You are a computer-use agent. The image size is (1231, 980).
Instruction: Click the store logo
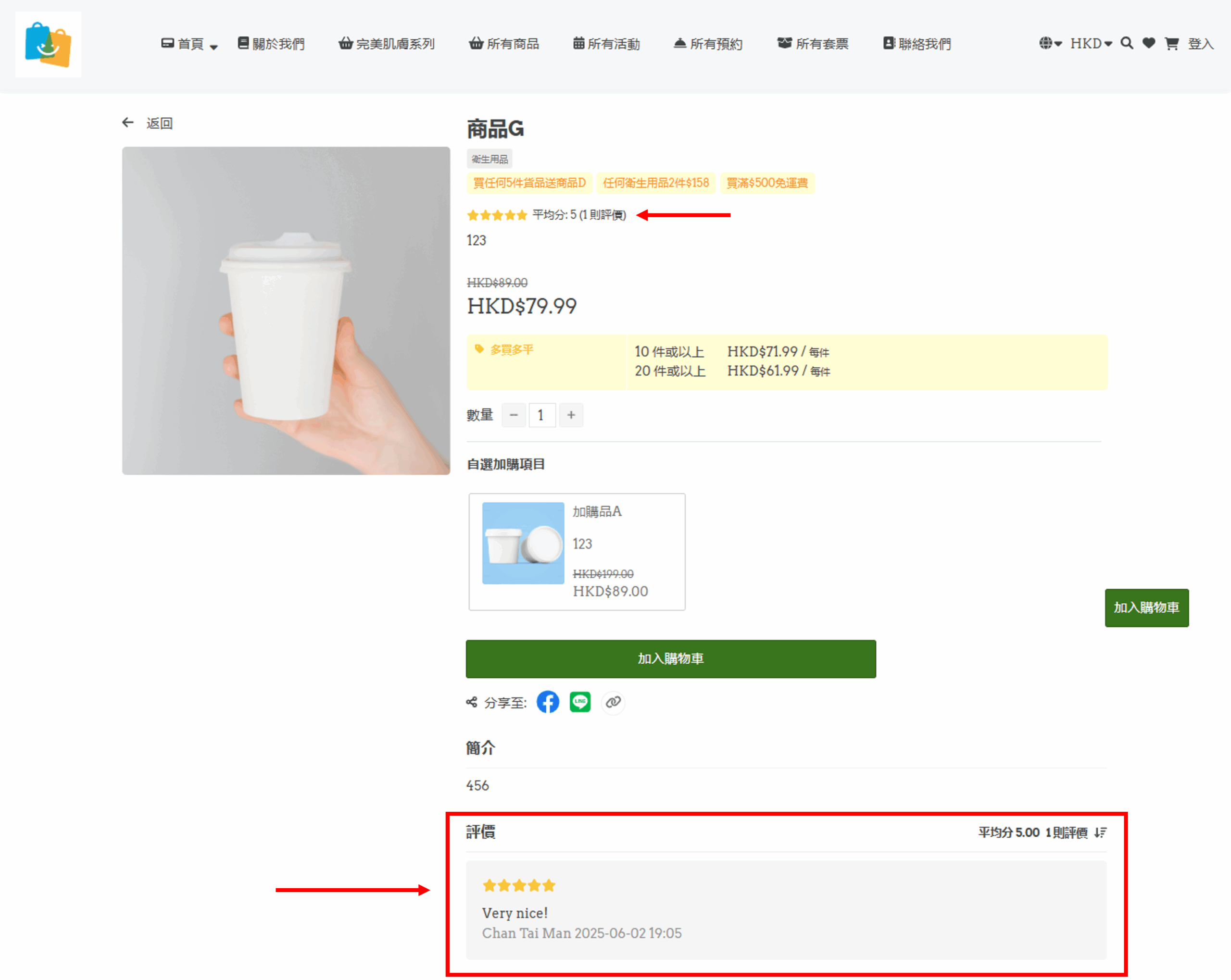click(48, 45)
